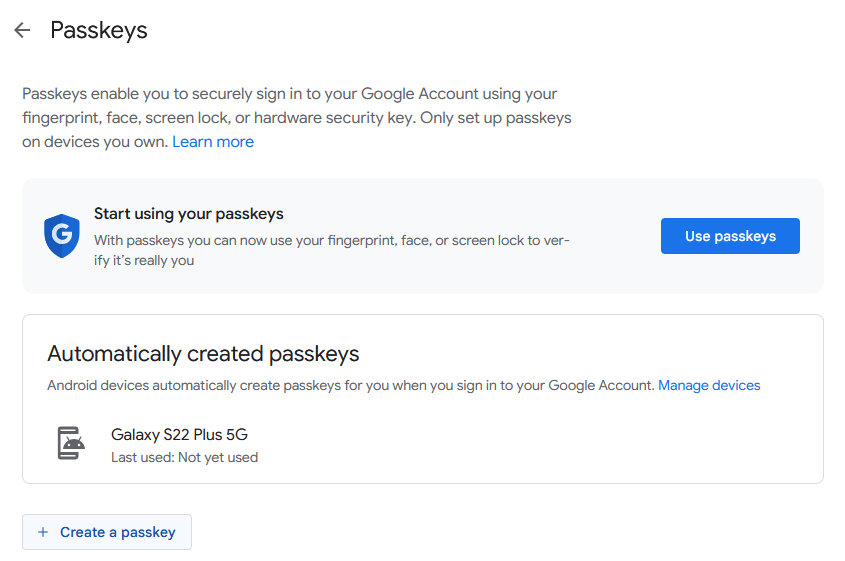The width and height of the screenshot is (845, 561).
Task: Click the Create a passkey button
Action: (x=107, y=532)
